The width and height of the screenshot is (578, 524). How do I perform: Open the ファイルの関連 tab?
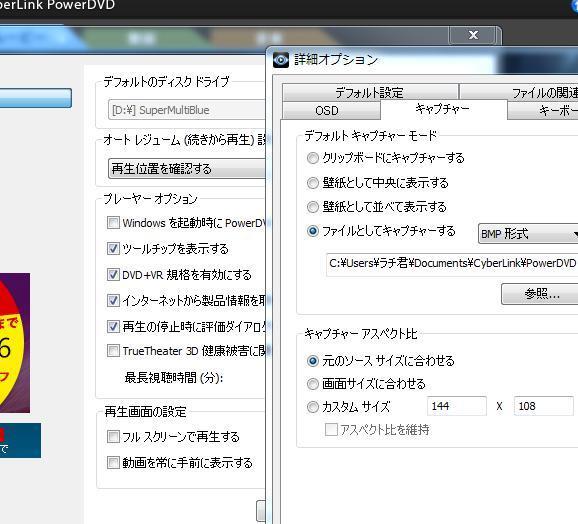(x=519, y=92)
